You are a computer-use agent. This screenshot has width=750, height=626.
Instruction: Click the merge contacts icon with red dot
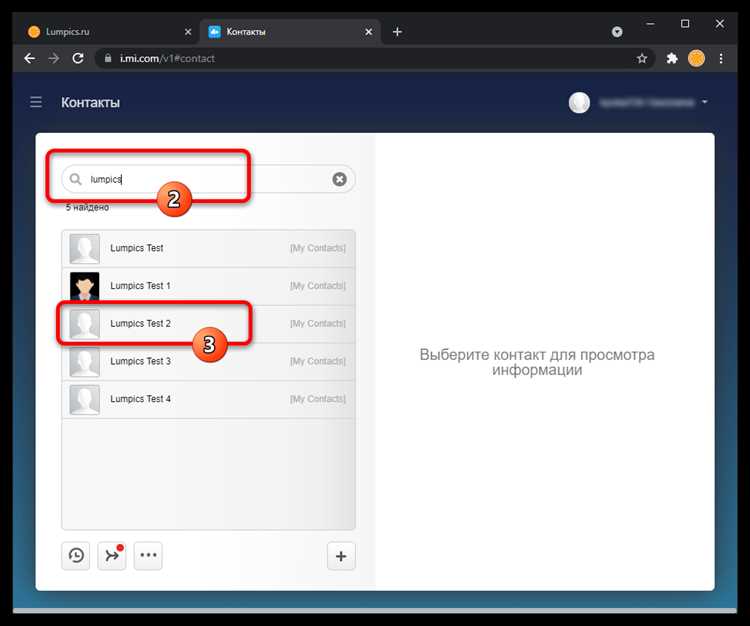(111, 556)
